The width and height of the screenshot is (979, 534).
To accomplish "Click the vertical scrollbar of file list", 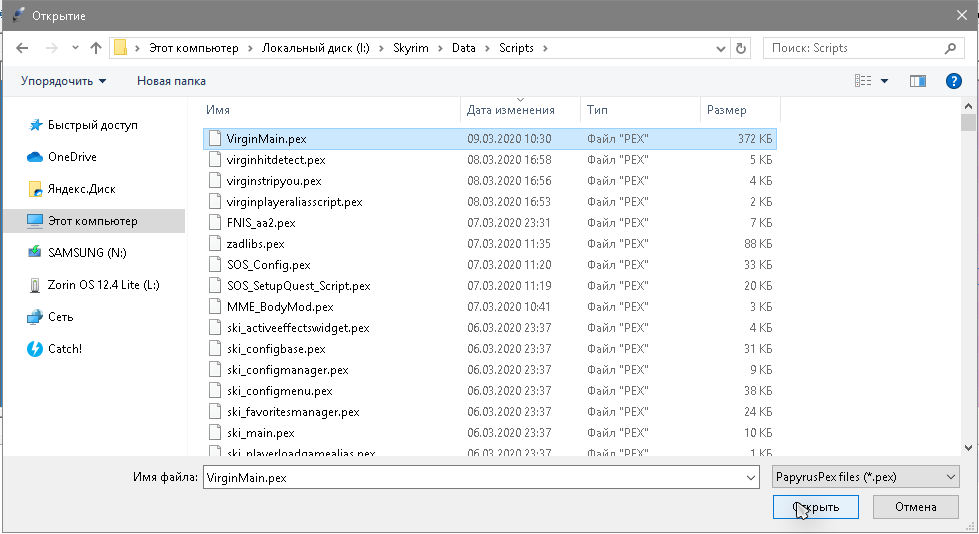I will pyautogui.click(x=968, y=280).
